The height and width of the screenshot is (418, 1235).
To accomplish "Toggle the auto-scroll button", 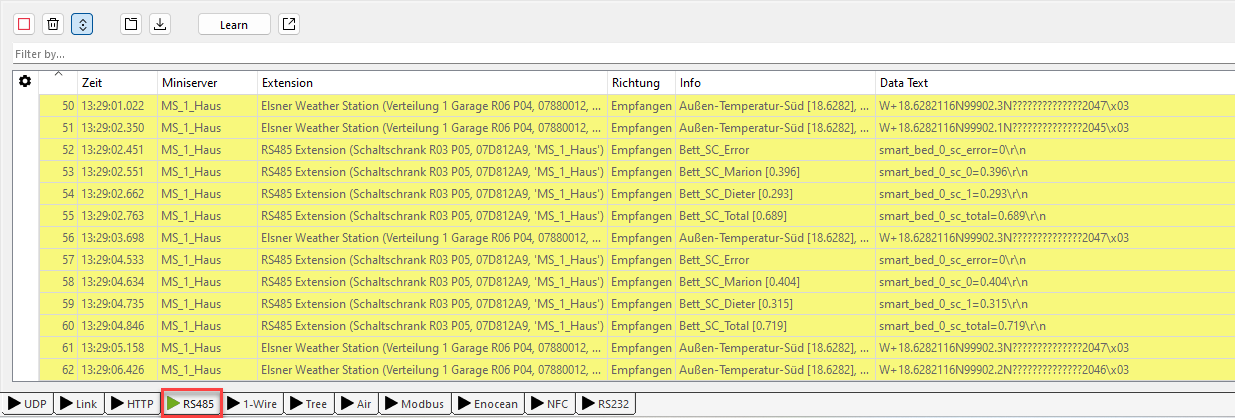I will point(82,24).
